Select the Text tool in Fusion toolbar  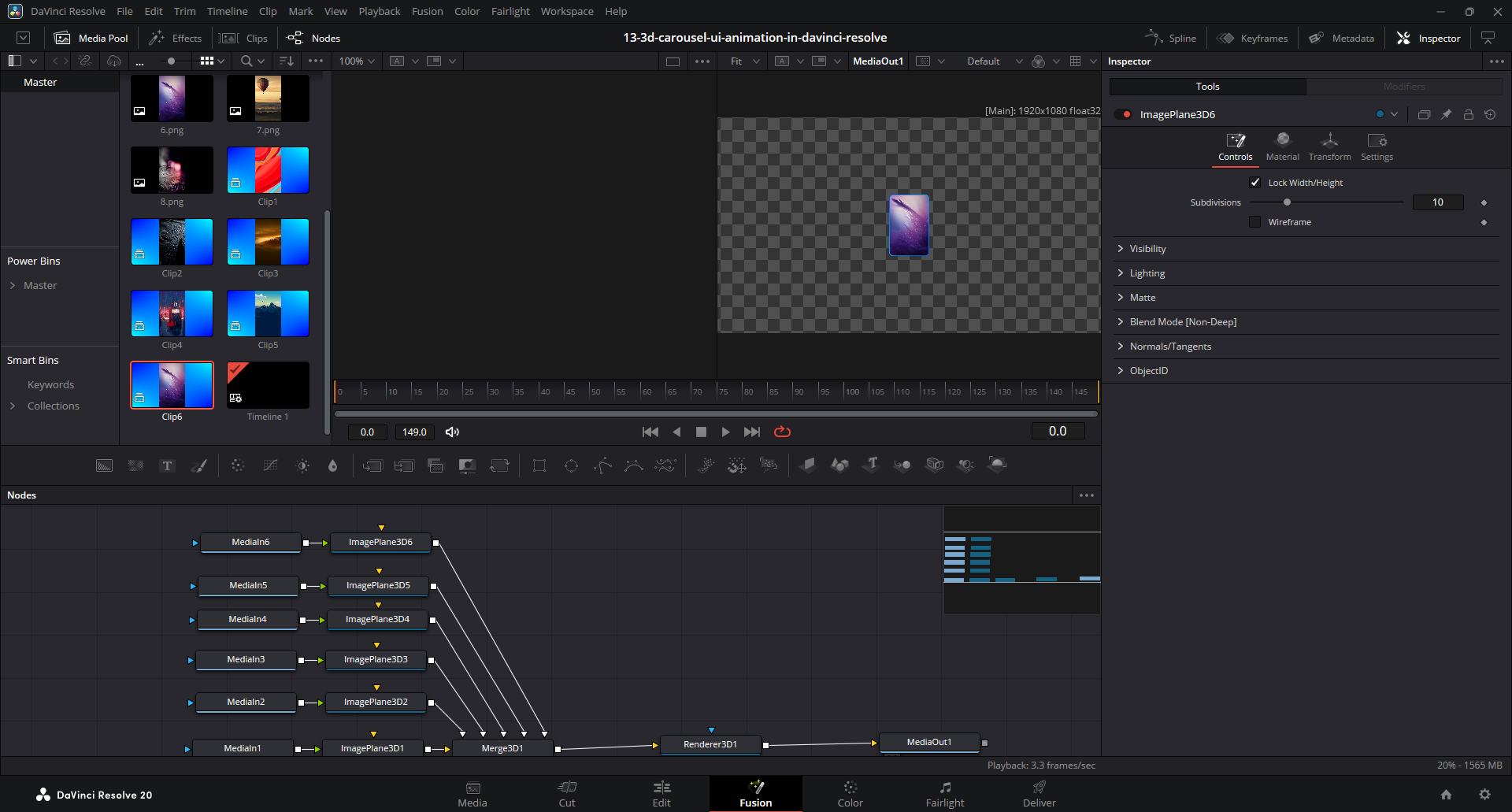point(167,465)
